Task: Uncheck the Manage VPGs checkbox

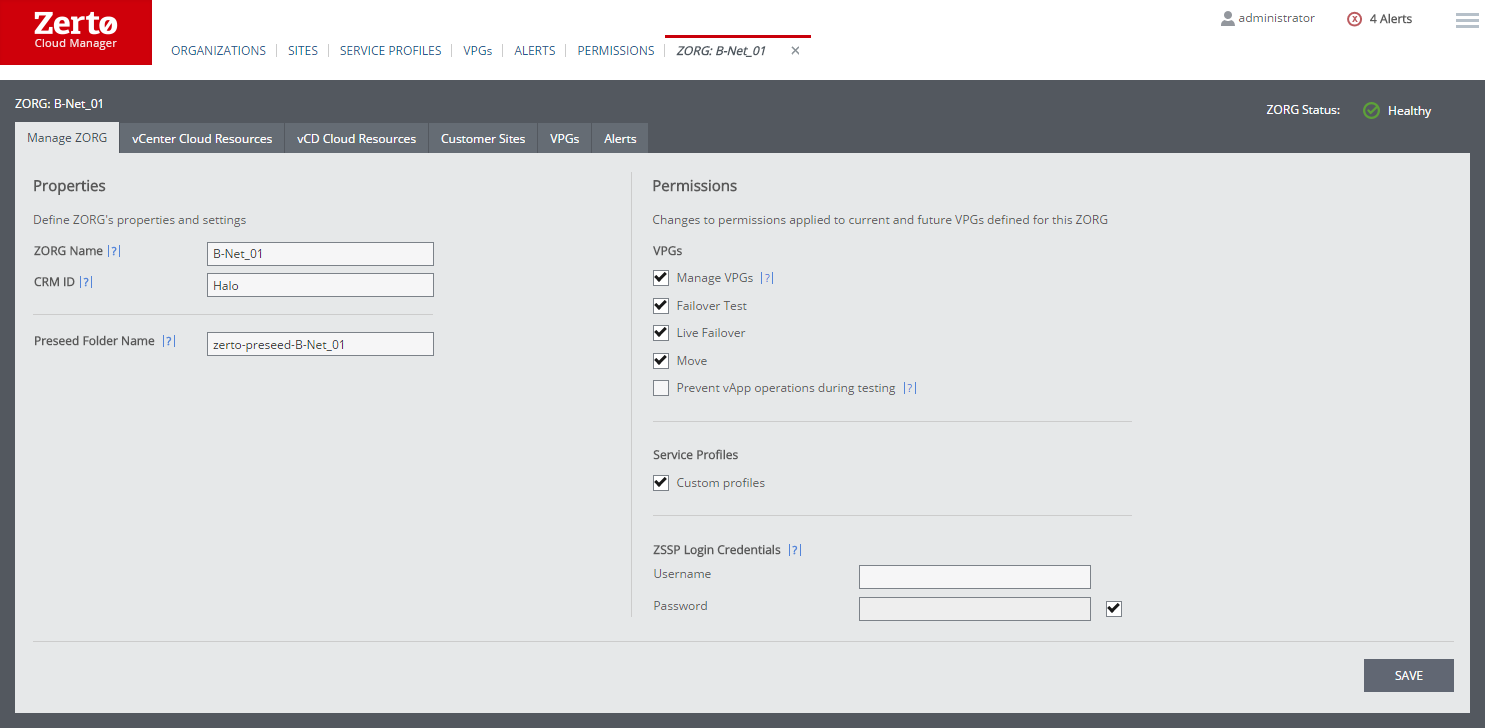Action: [x=661, y=278]
